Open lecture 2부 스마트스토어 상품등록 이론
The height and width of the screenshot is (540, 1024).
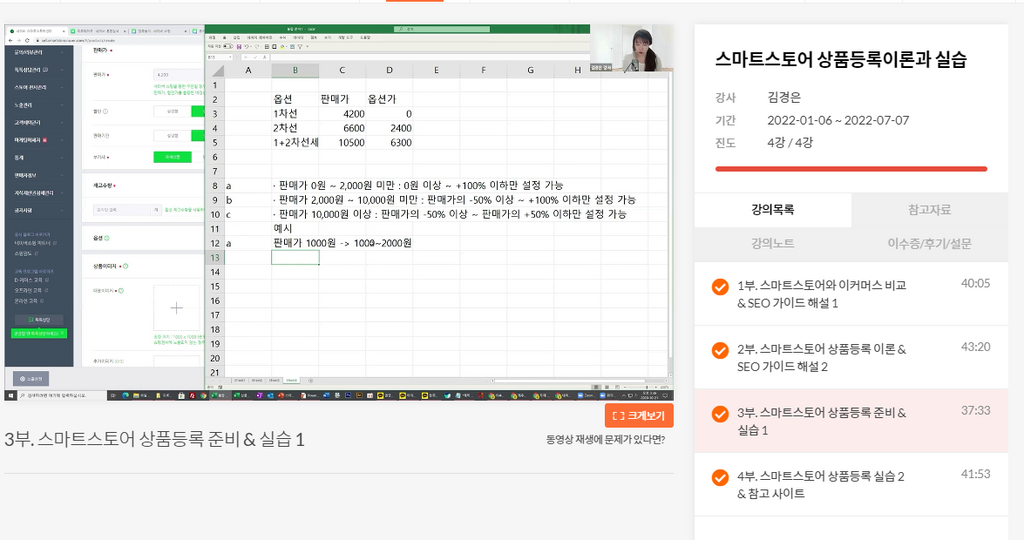[x=851, y=357]
